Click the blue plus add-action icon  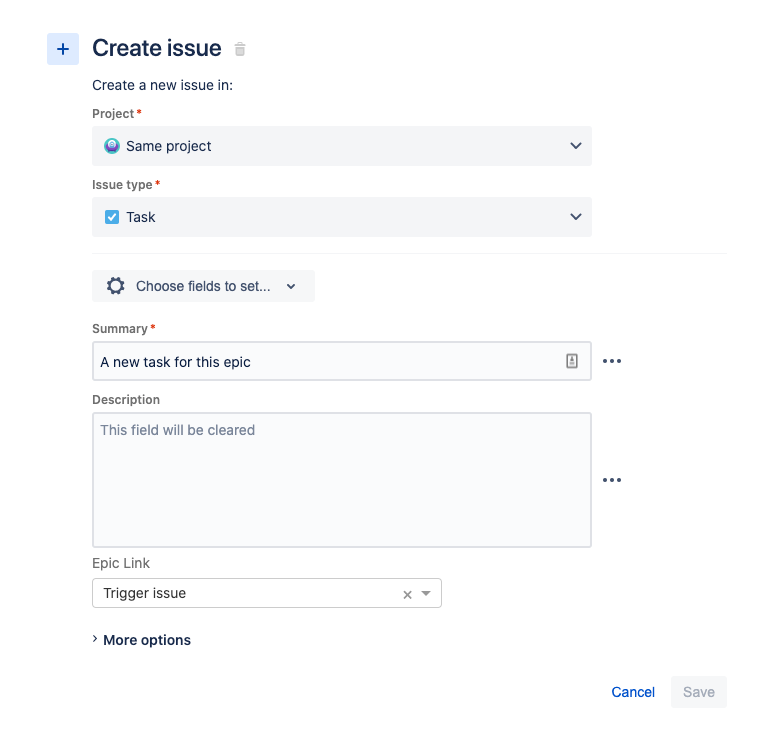[63, 49]
